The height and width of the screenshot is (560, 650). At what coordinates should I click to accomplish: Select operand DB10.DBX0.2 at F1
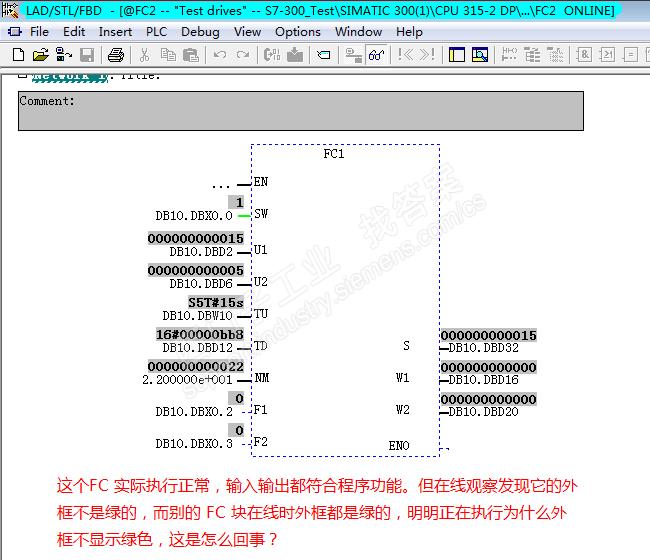coord(194,412)
